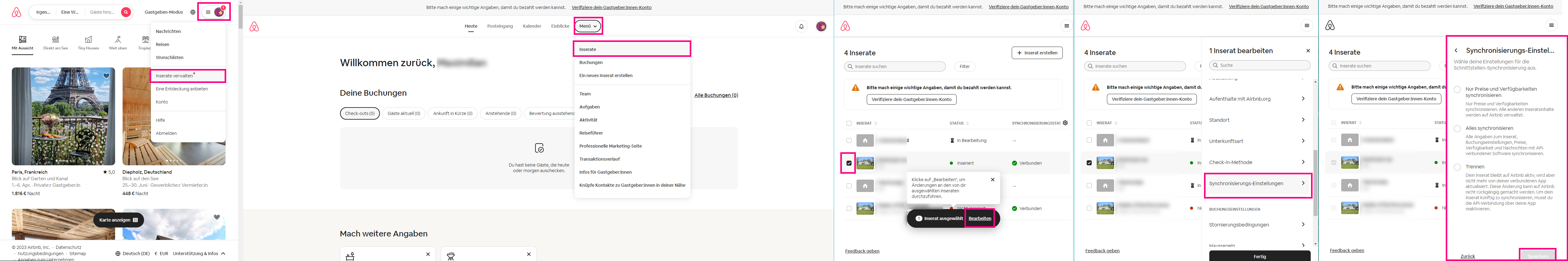Check the last Verbunden listing checkbox
1568x261 pixels.
point(849,209)
